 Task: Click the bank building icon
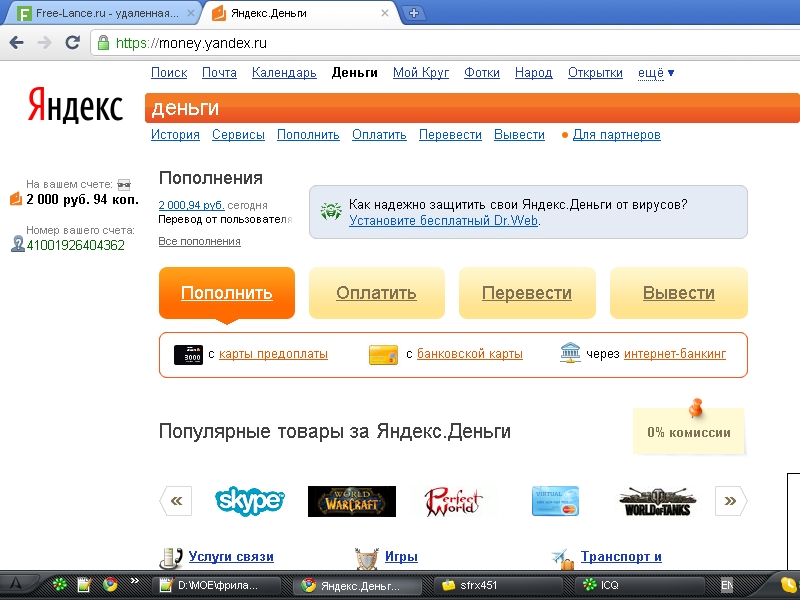click(x=570, y=353)
